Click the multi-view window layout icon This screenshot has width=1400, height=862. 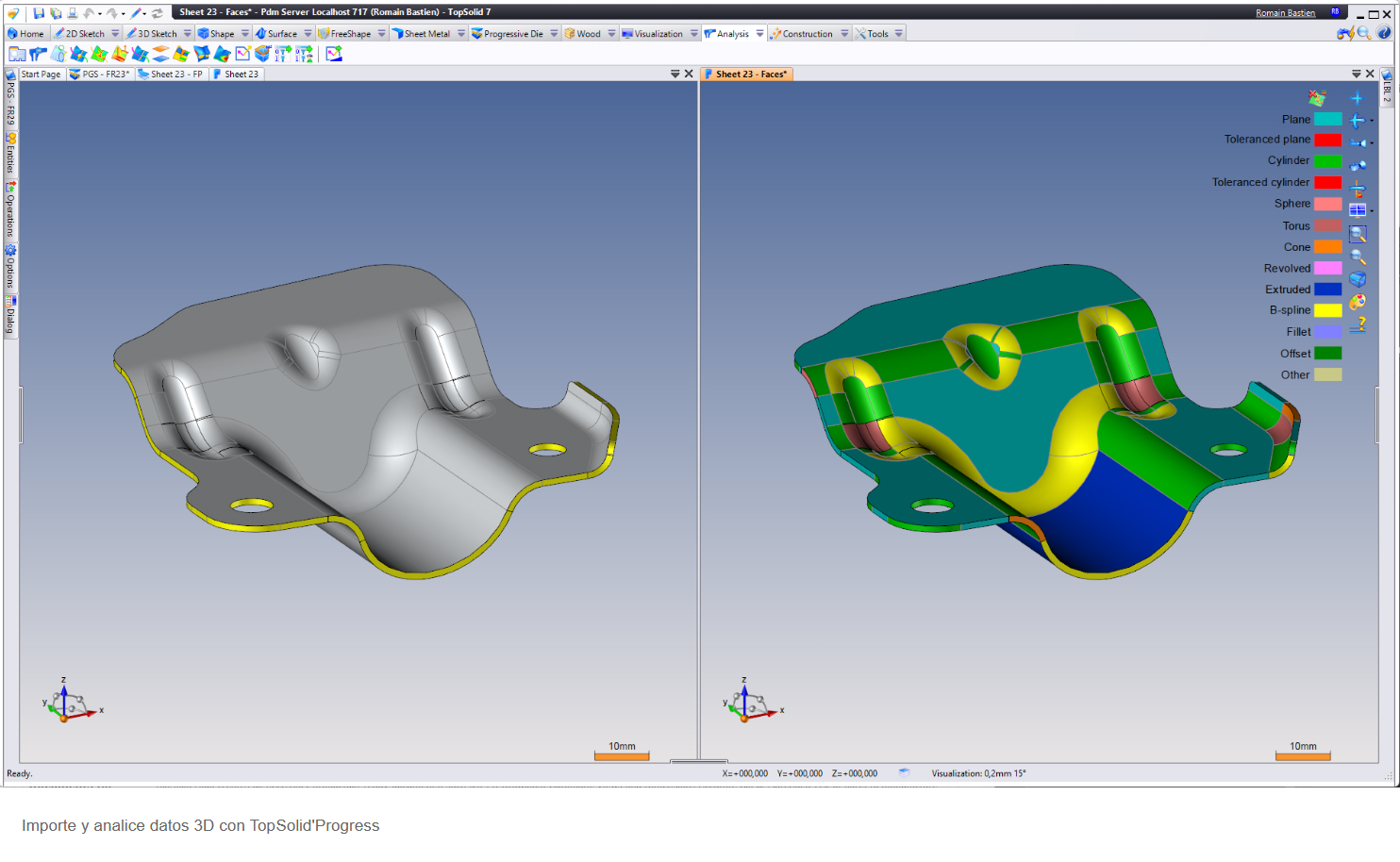(1358, 210)
